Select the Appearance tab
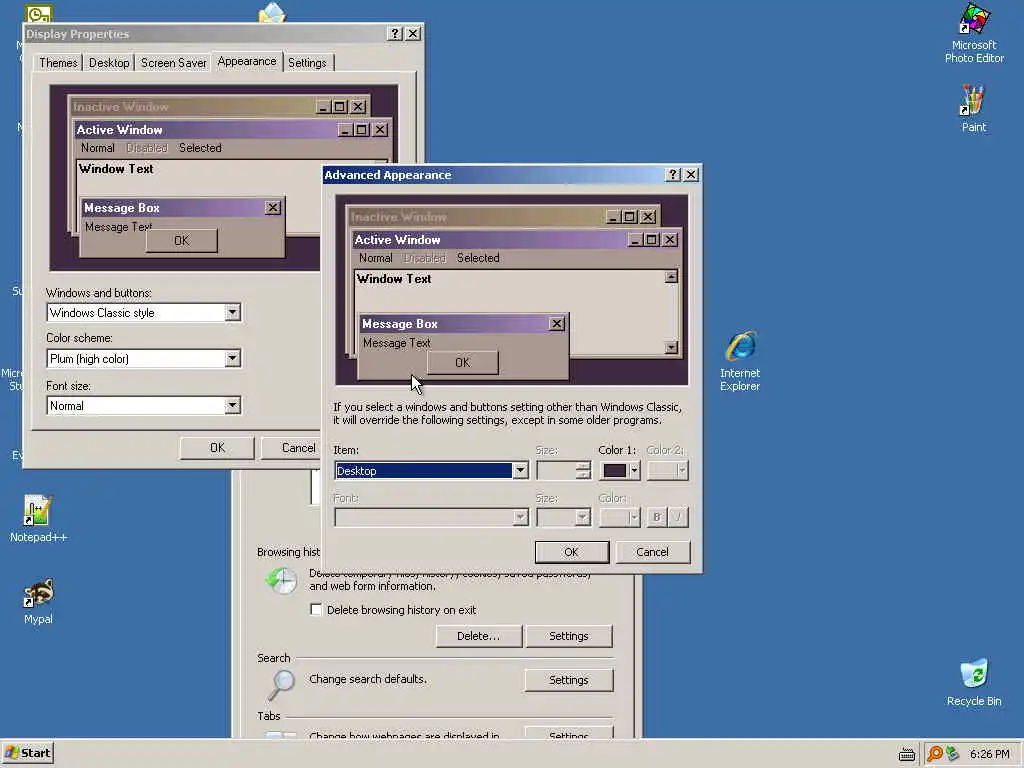 [x=247, y=61]
